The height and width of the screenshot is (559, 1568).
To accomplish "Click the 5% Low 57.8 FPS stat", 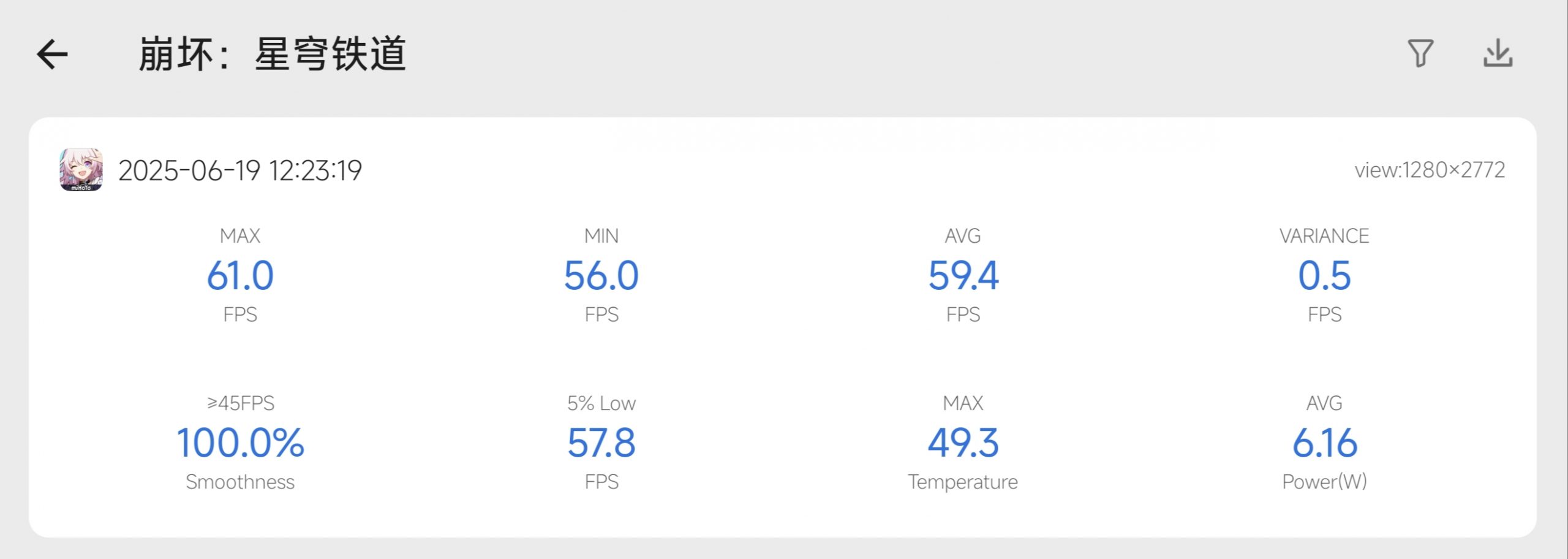I will 601,443.
